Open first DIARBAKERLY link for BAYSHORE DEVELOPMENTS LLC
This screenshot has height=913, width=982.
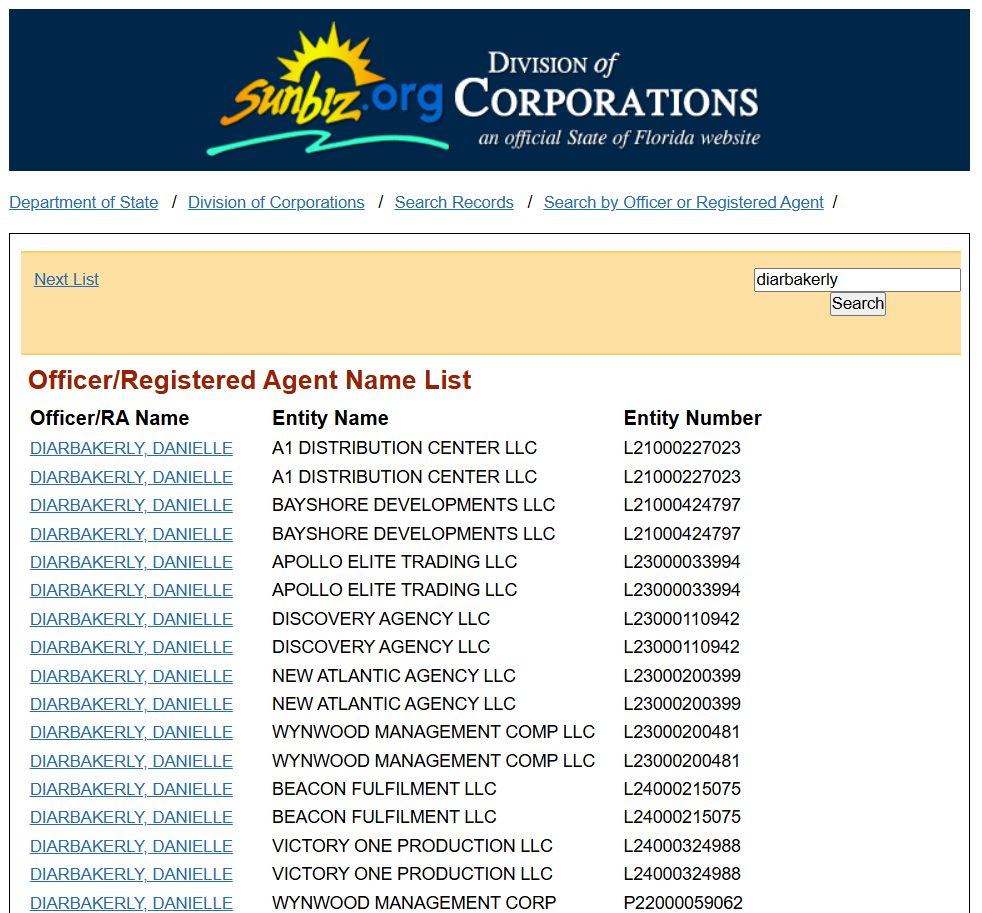132,505
